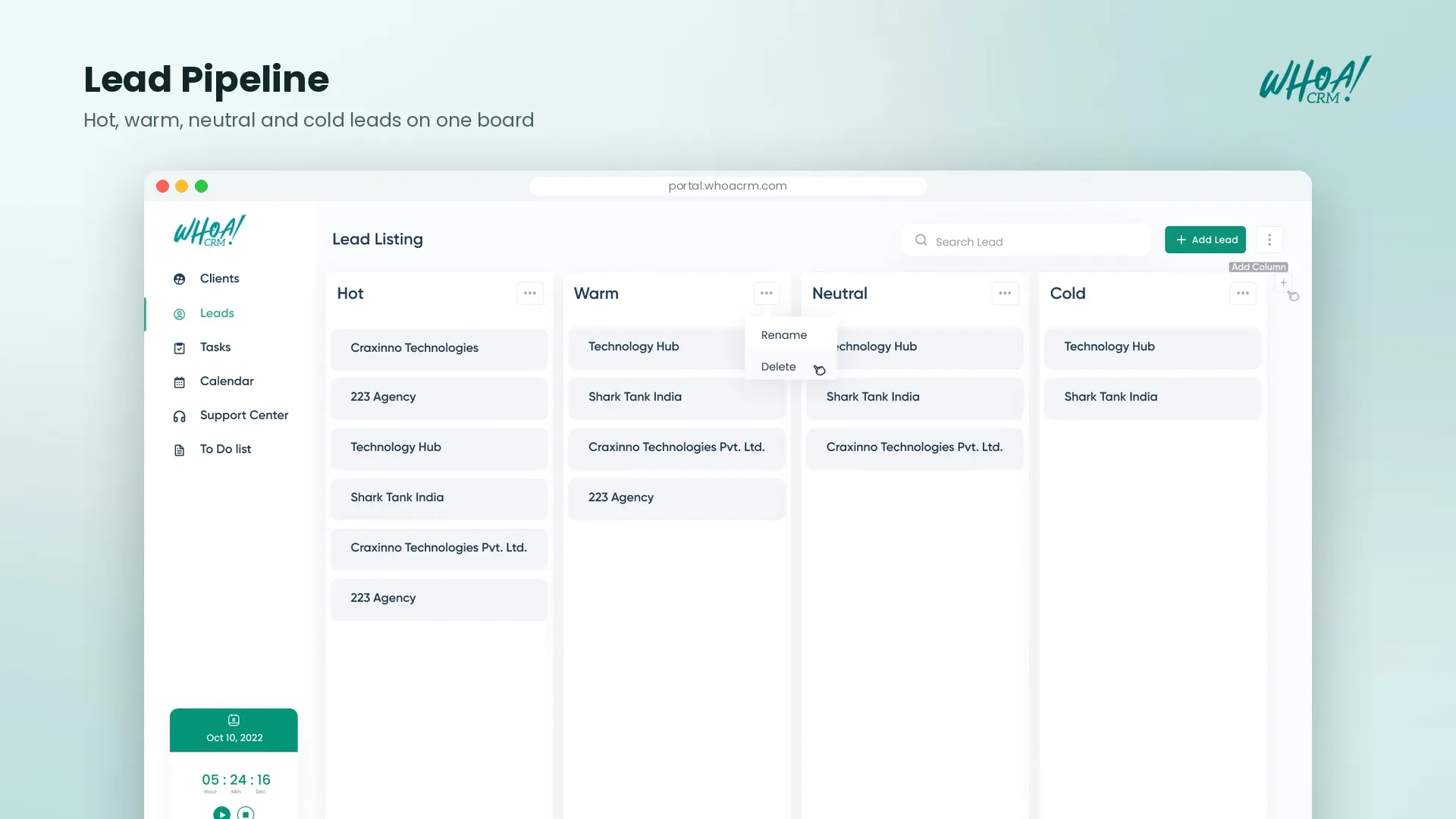Open the Clients sidebar icon
Screen dimensions: 1456x819
coord(179,279)
